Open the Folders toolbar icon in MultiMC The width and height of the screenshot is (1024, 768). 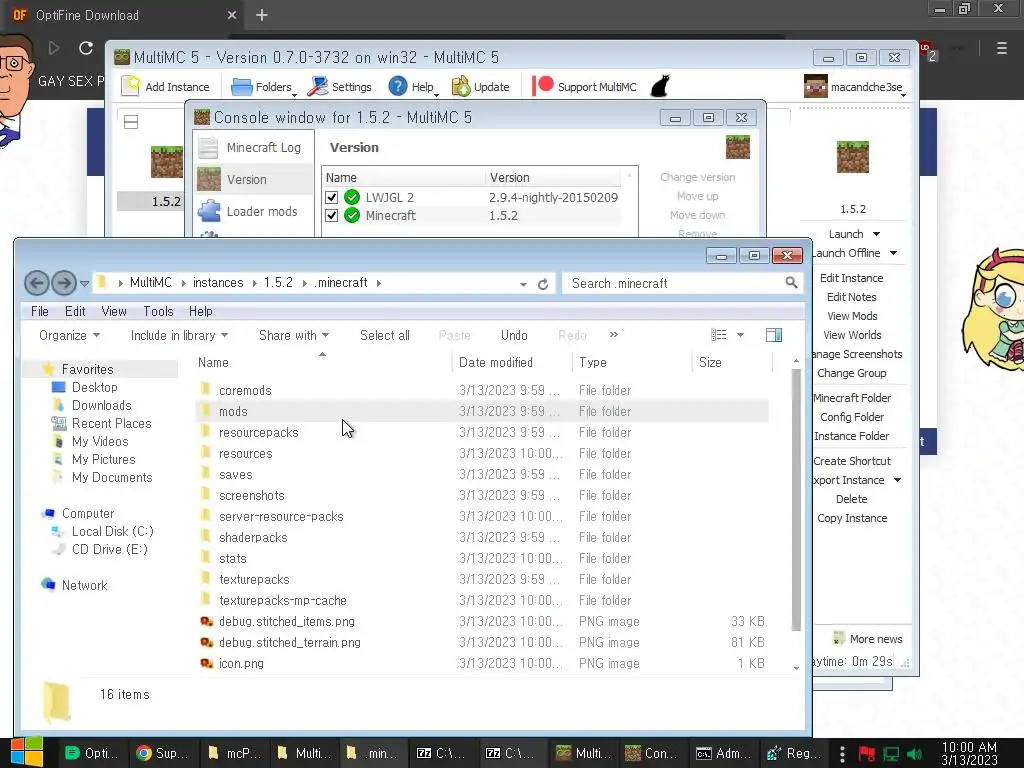242,86
